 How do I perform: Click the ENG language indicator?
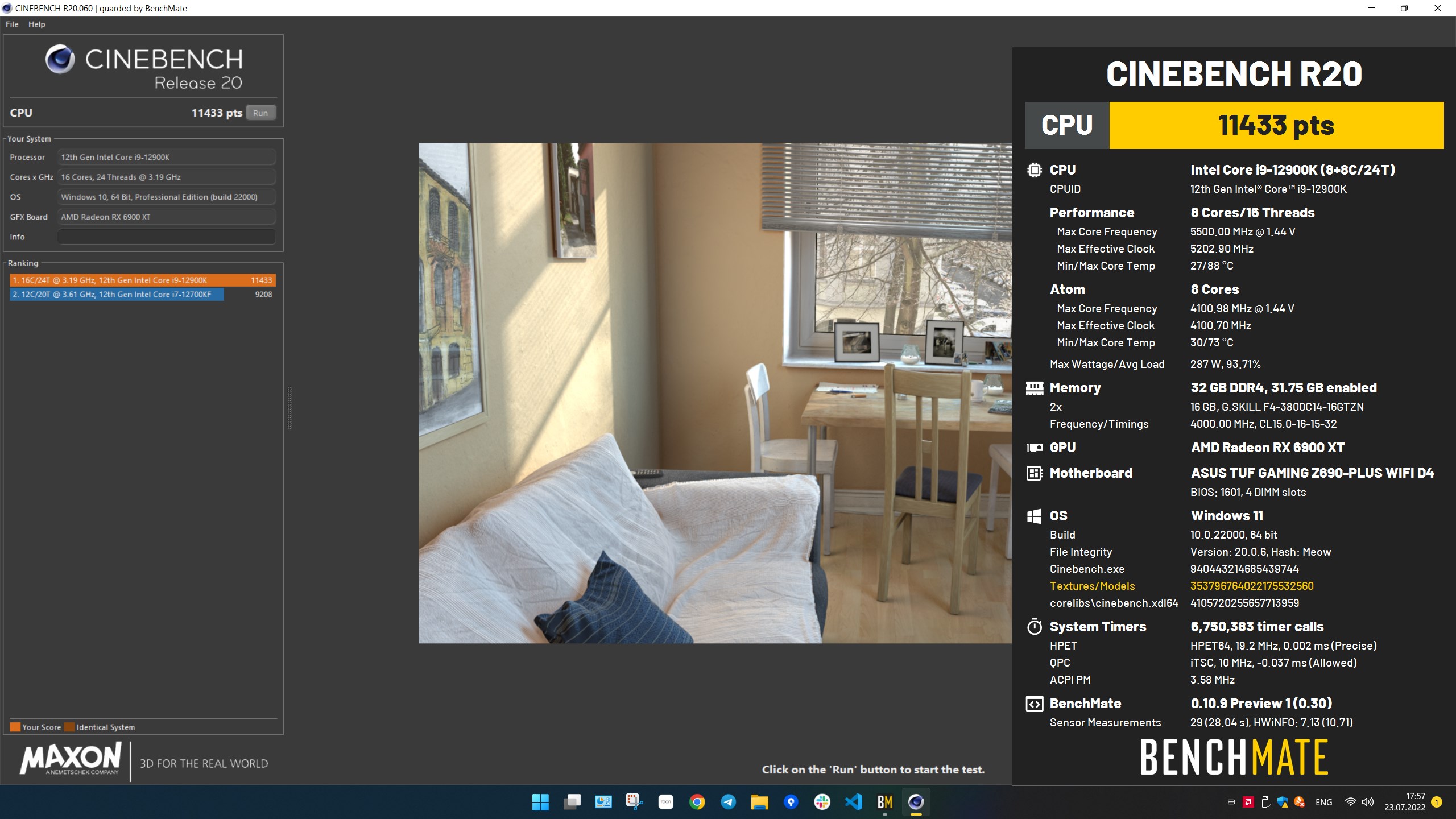pyautogui.click(x=1323, y=802)
